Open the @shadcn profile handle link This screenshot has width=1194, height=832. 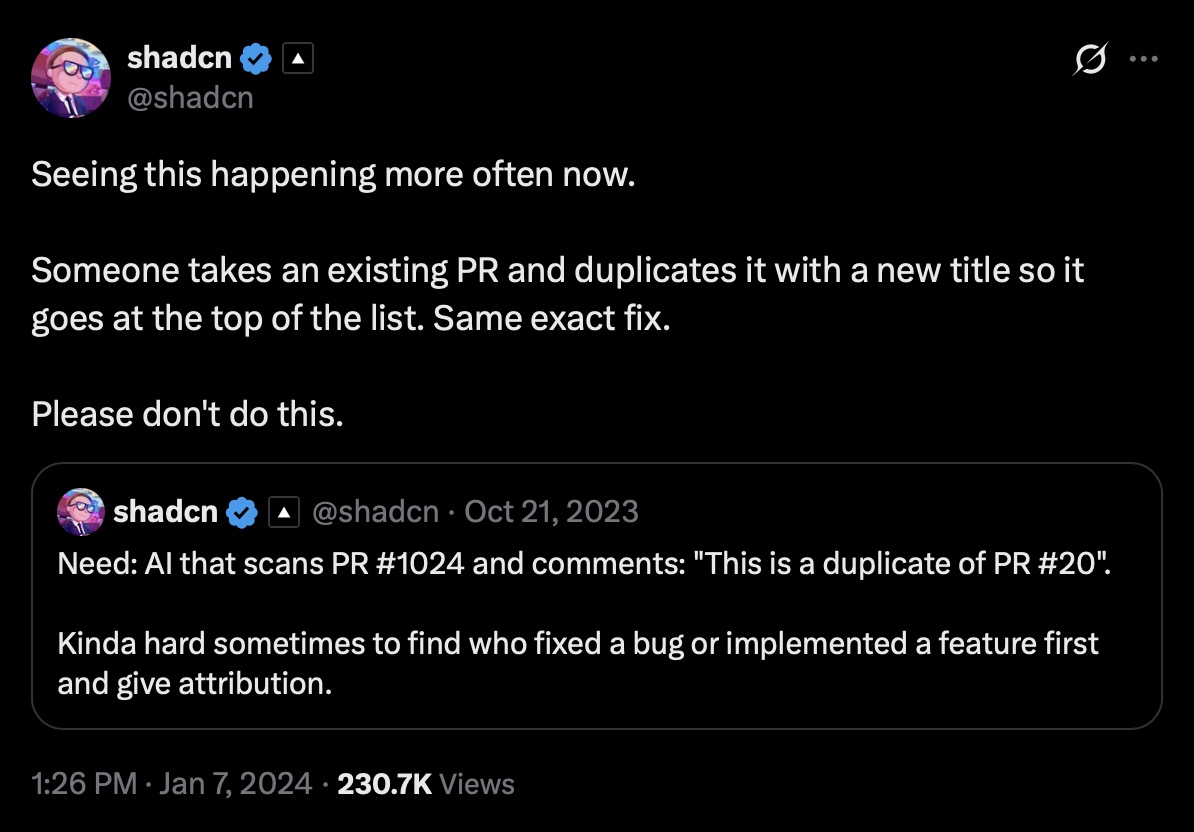(x=191, y=97)
